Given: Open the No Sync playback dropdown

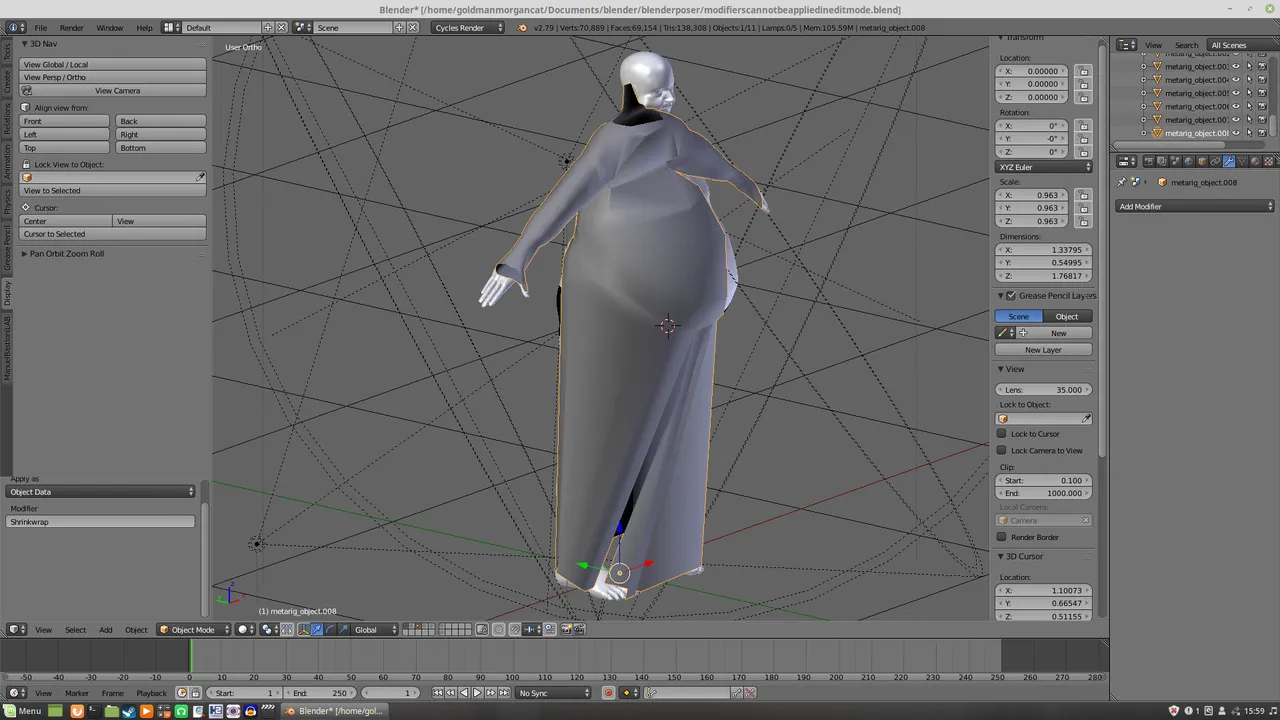Looking at the screenshot, I should point(554,692).
